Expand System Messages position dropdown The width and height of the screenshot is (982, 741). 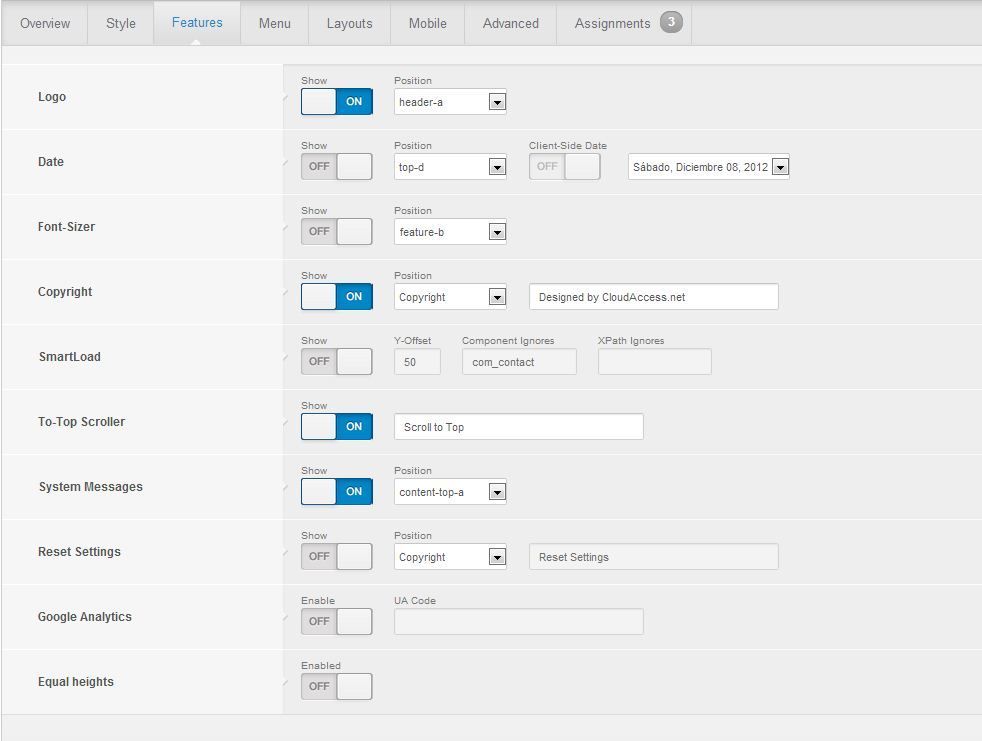click(450, 492)
